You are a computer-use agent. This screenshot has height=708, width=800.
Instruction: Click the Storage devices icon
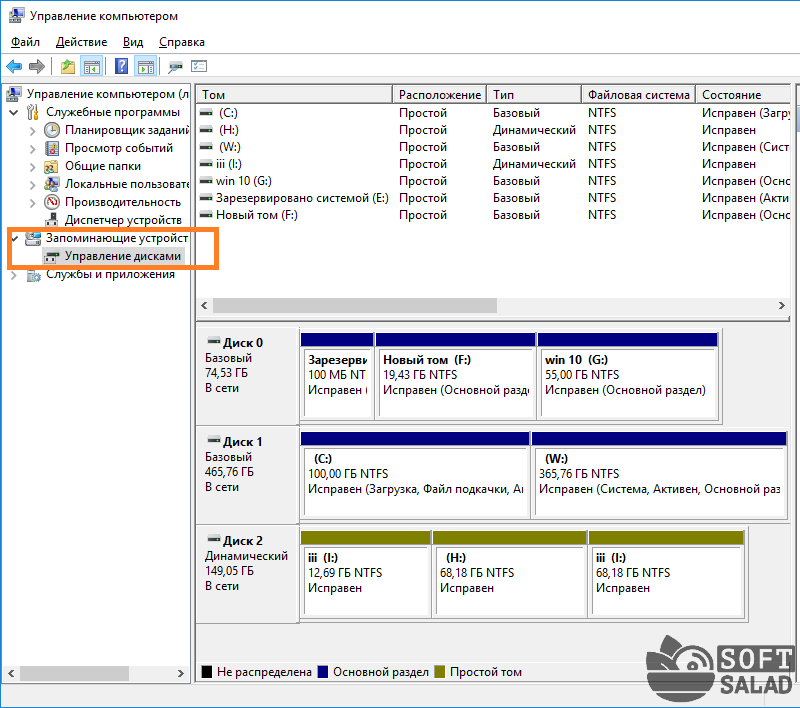33,238
